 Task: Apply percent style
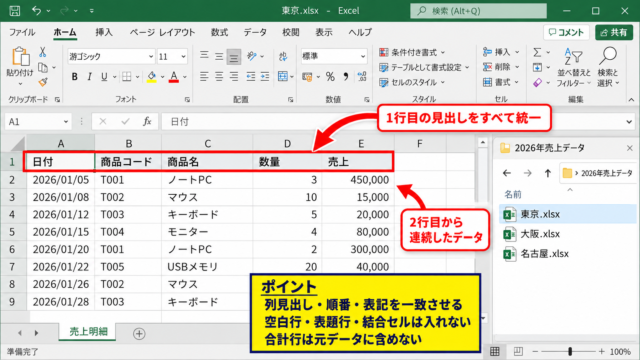coord(330,76)
